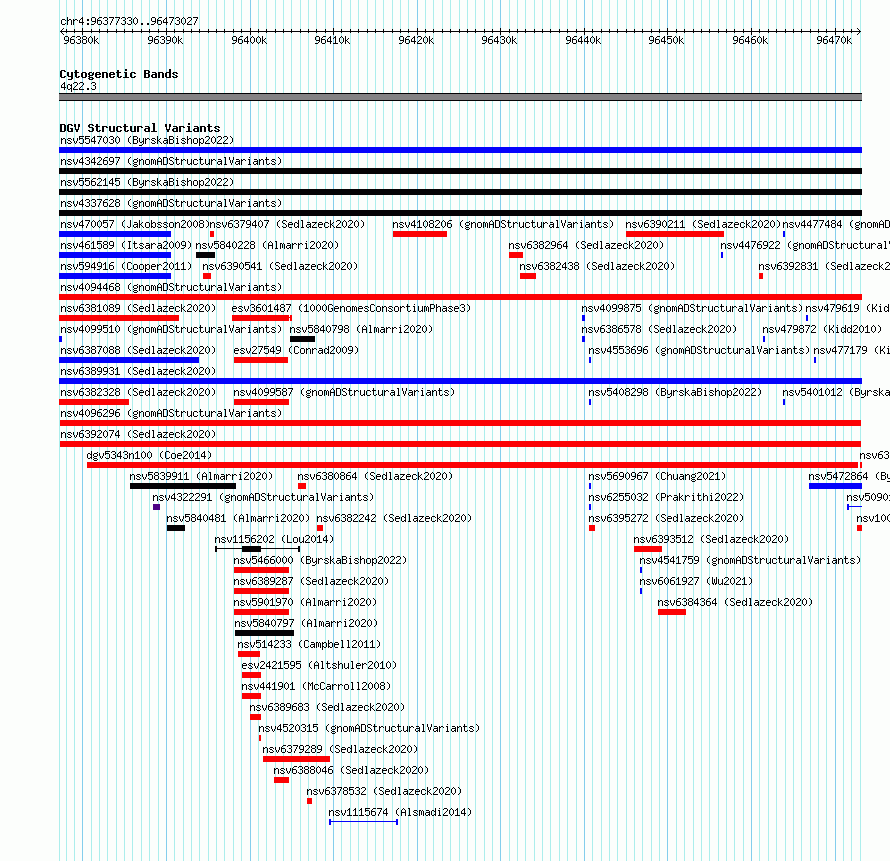Select nsv1156202 (Lou2014) variant glyph
The image size is (890, 861).
(258, 549)
